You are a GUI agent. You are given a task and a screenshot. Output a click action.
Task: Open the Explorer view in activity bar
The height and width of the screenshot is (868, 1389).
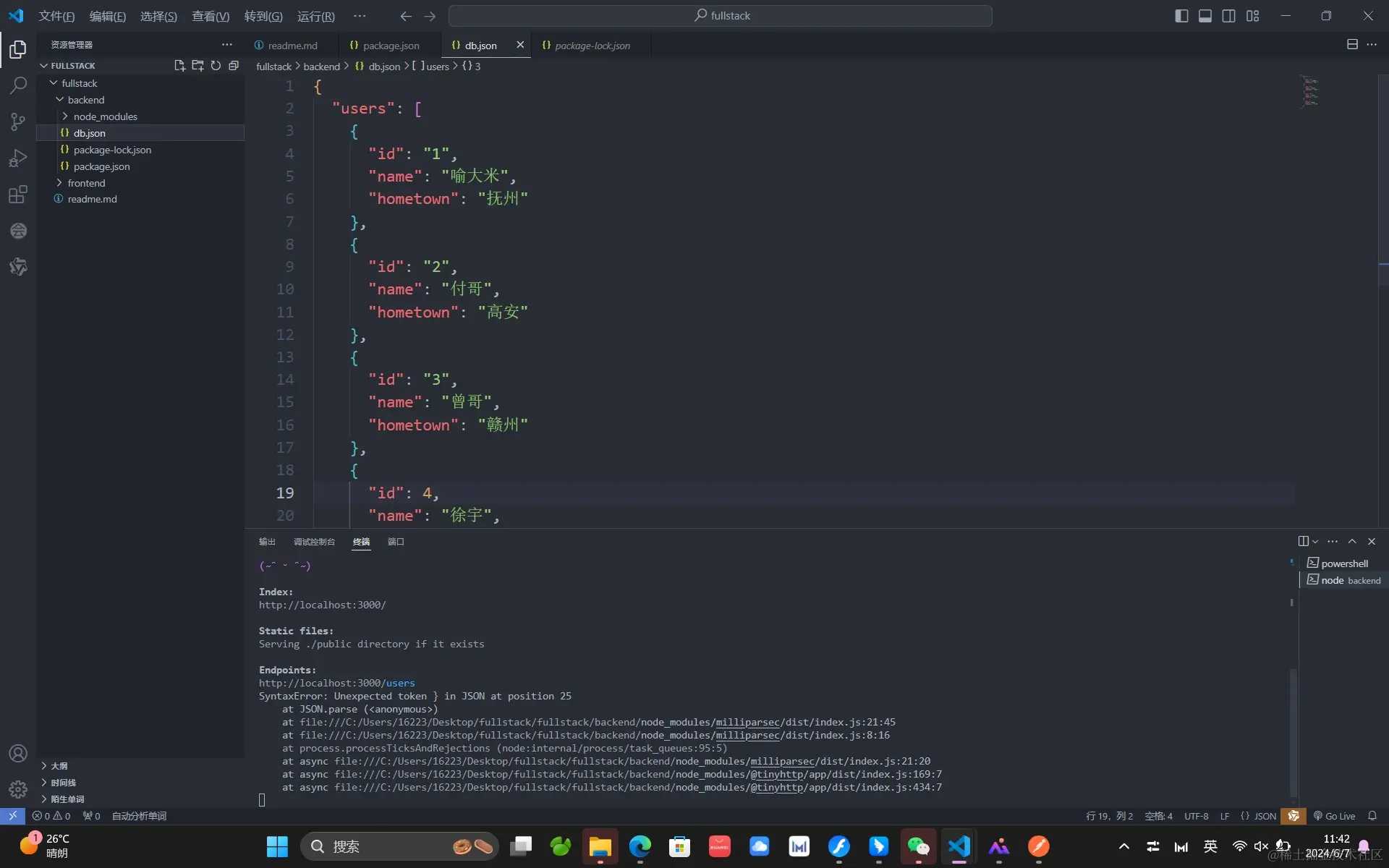click(x=18, y=49)
